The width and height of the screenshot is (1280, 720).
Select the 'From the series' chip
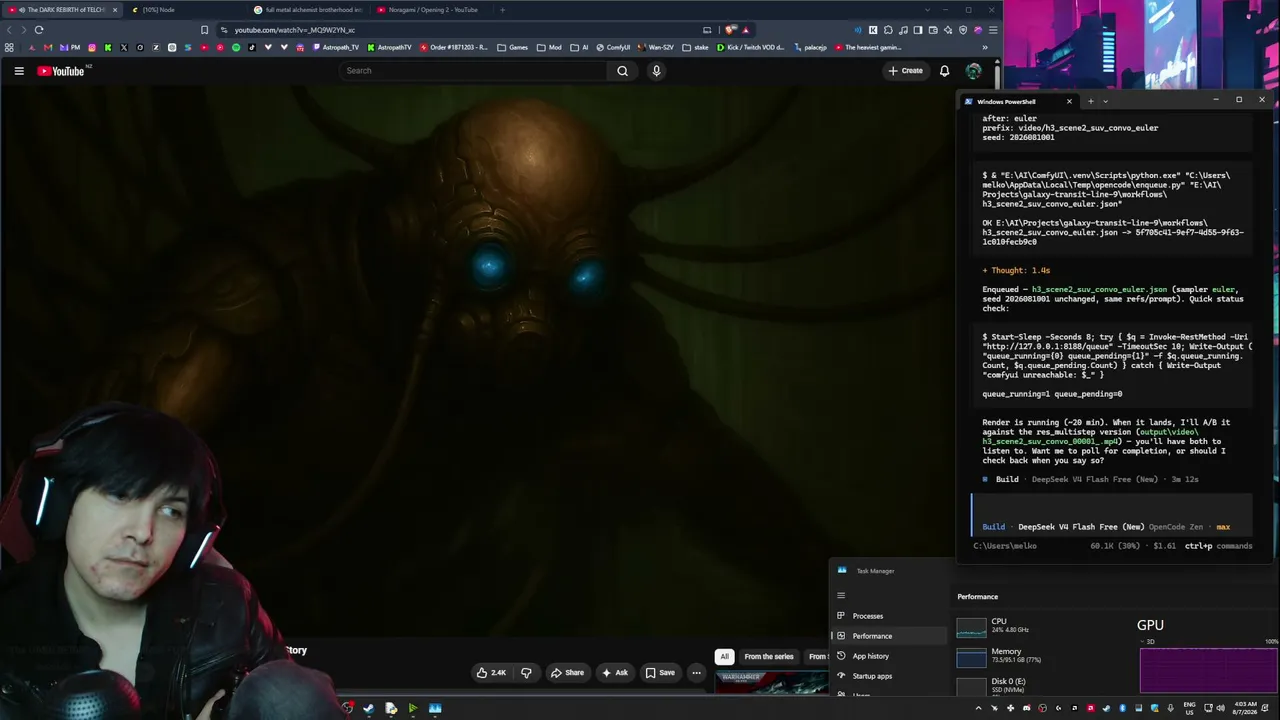click(x=769, y=657)
